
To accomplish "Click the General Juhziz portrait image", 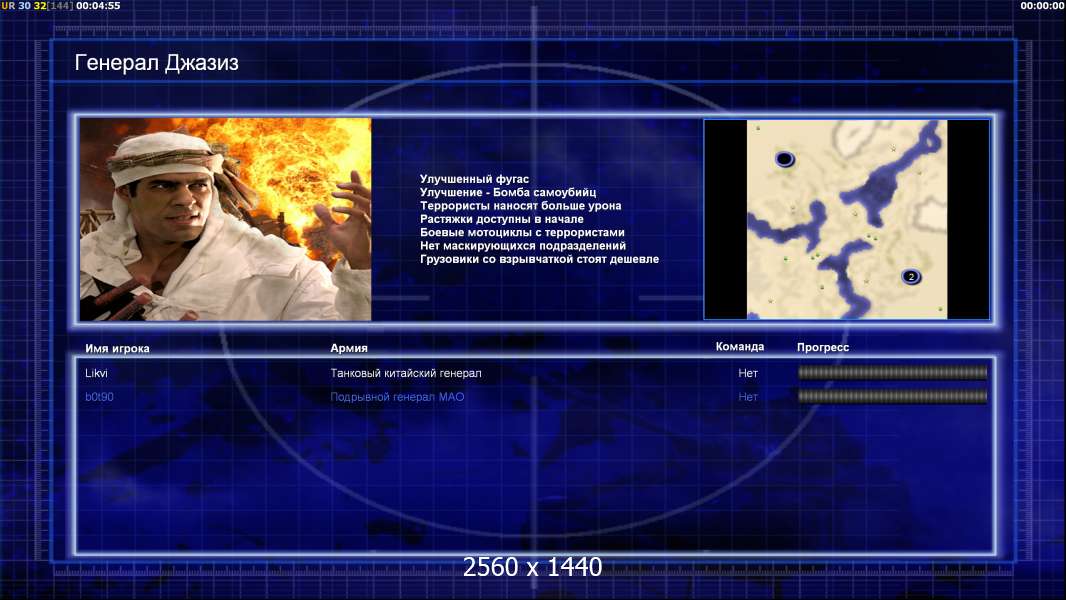I will [x=225, y=219].
